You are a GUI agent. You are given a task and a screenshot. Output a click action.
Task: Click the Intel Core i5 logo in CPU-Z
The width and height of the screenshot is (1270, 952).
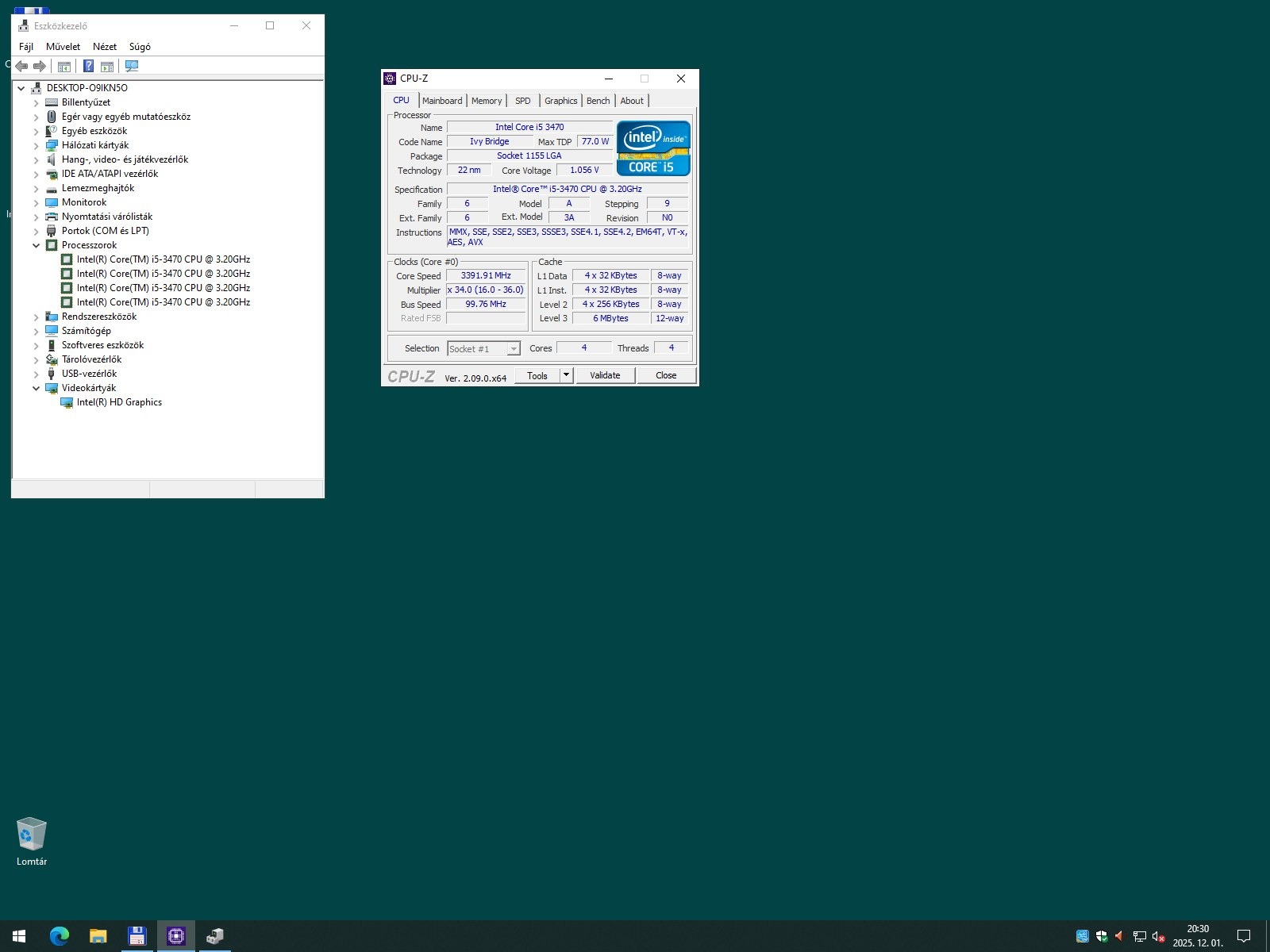click(x=653, y=148)
